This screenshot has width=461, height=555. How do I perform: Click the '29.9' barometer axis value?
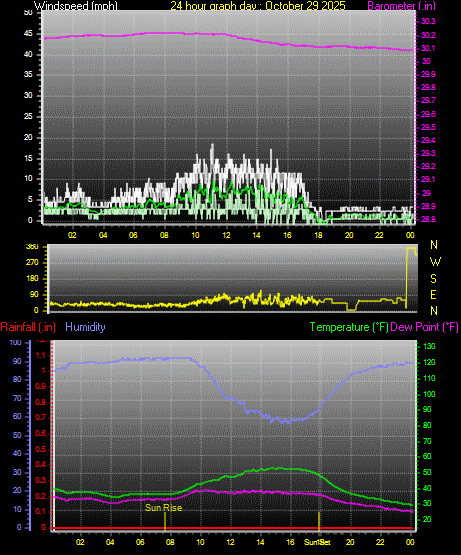(x=428, y=74)
